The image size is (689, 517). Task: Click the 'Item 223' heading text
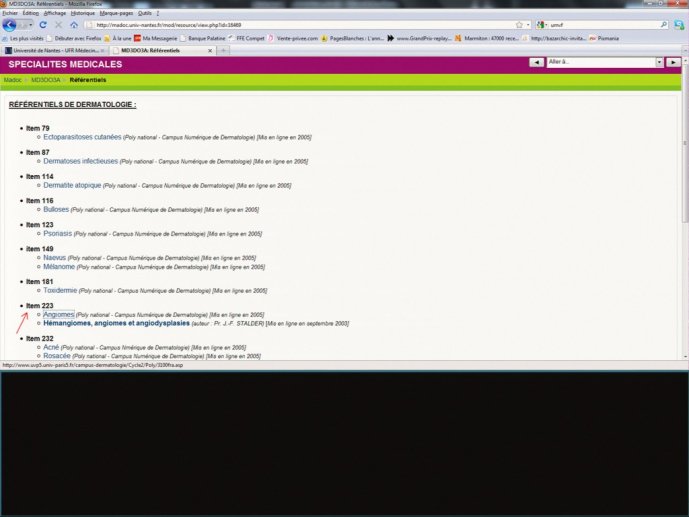pyautogui.click(x=40, y=306)
